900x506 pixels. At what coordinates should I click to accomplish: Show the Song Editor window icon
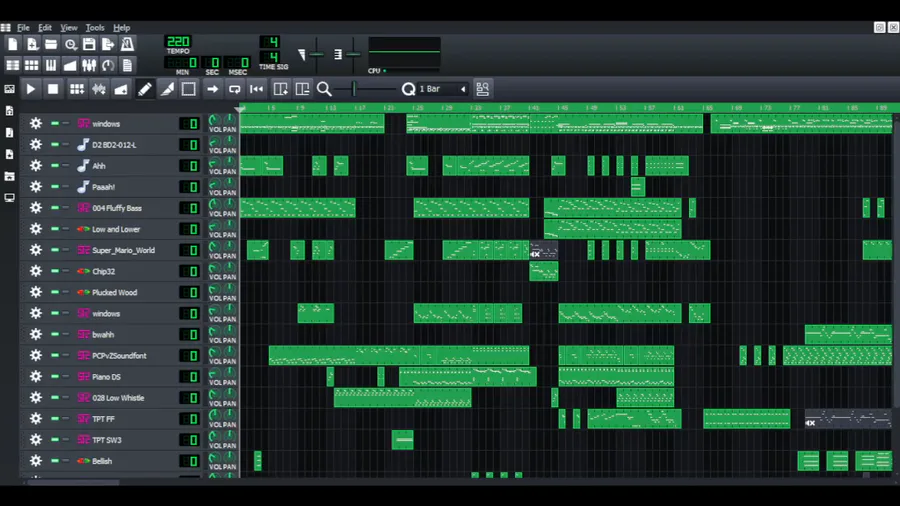click(13, 65)
